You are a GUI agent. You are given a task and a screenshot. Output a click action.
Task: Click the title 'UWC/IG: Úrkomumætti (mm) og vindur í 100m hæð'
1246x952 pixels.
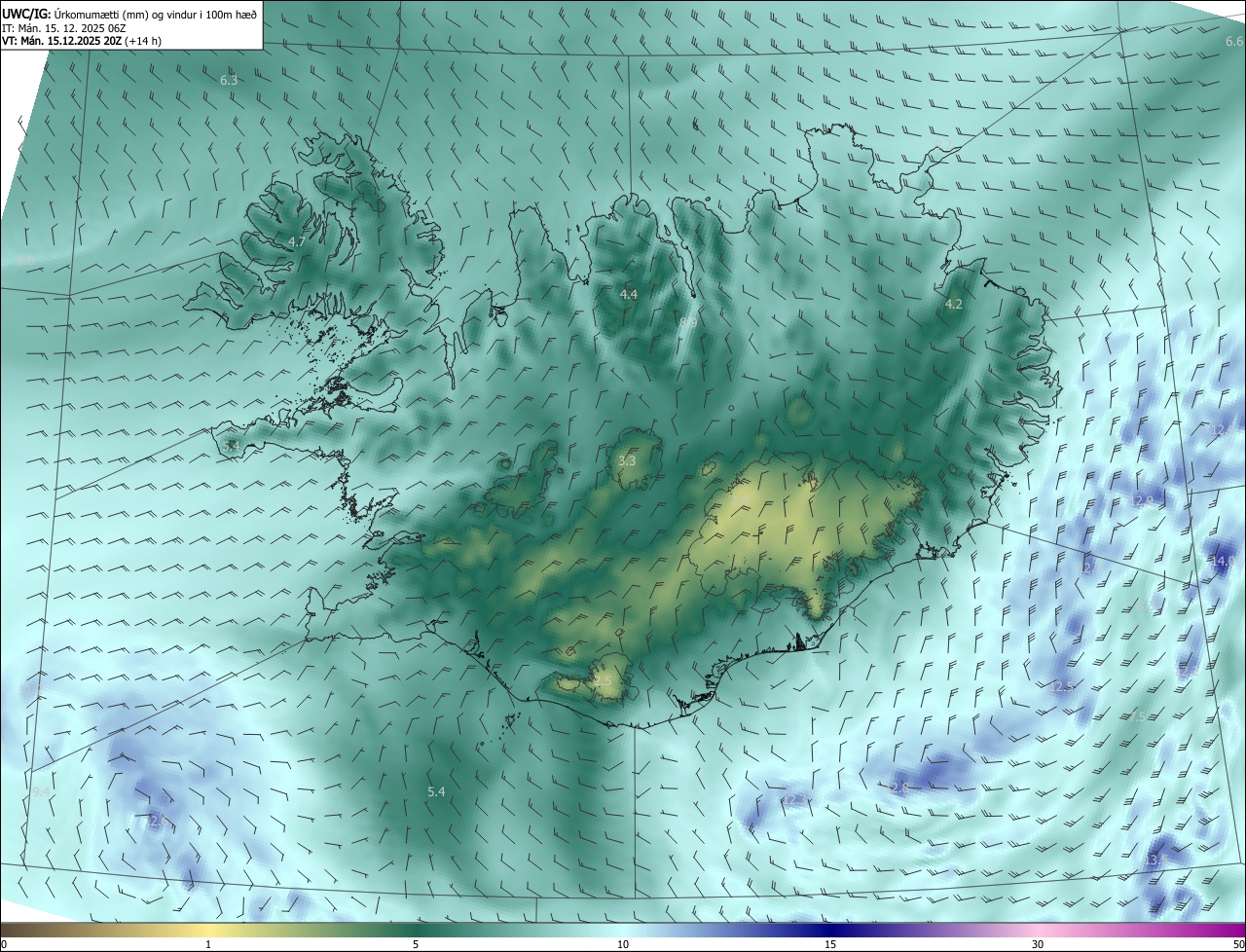coord(130,14)
